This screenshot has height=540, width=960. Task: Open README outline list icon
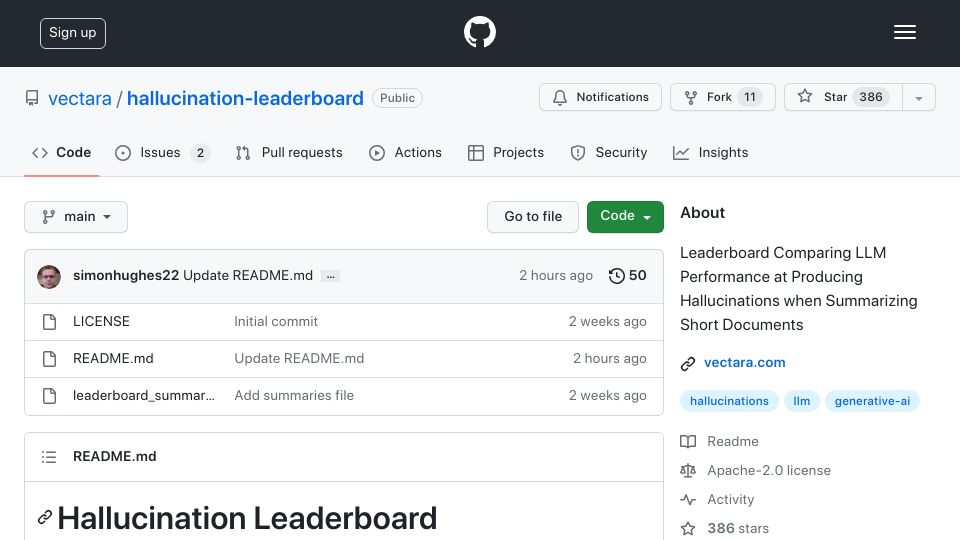click(49, 457)
